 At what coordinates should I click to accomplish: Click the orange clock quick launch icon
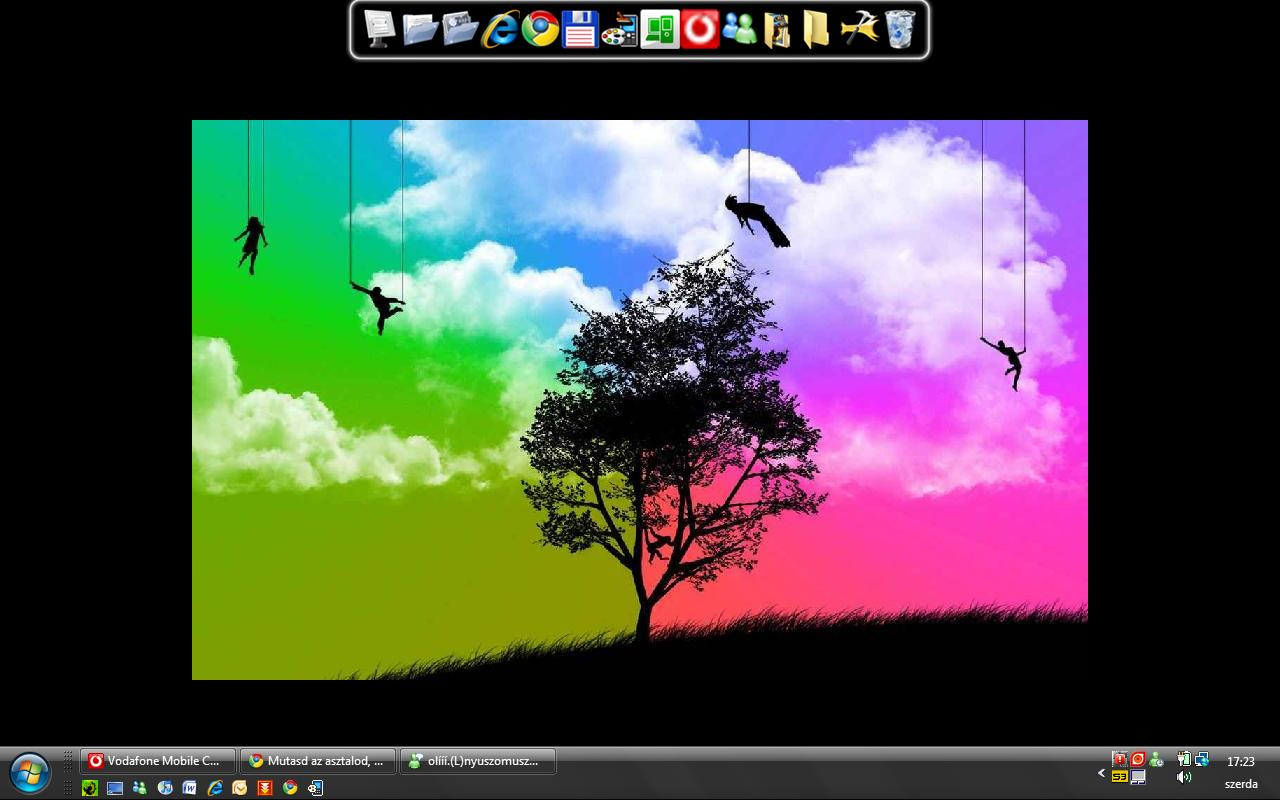pyautogui.click(x=240, y=788)
